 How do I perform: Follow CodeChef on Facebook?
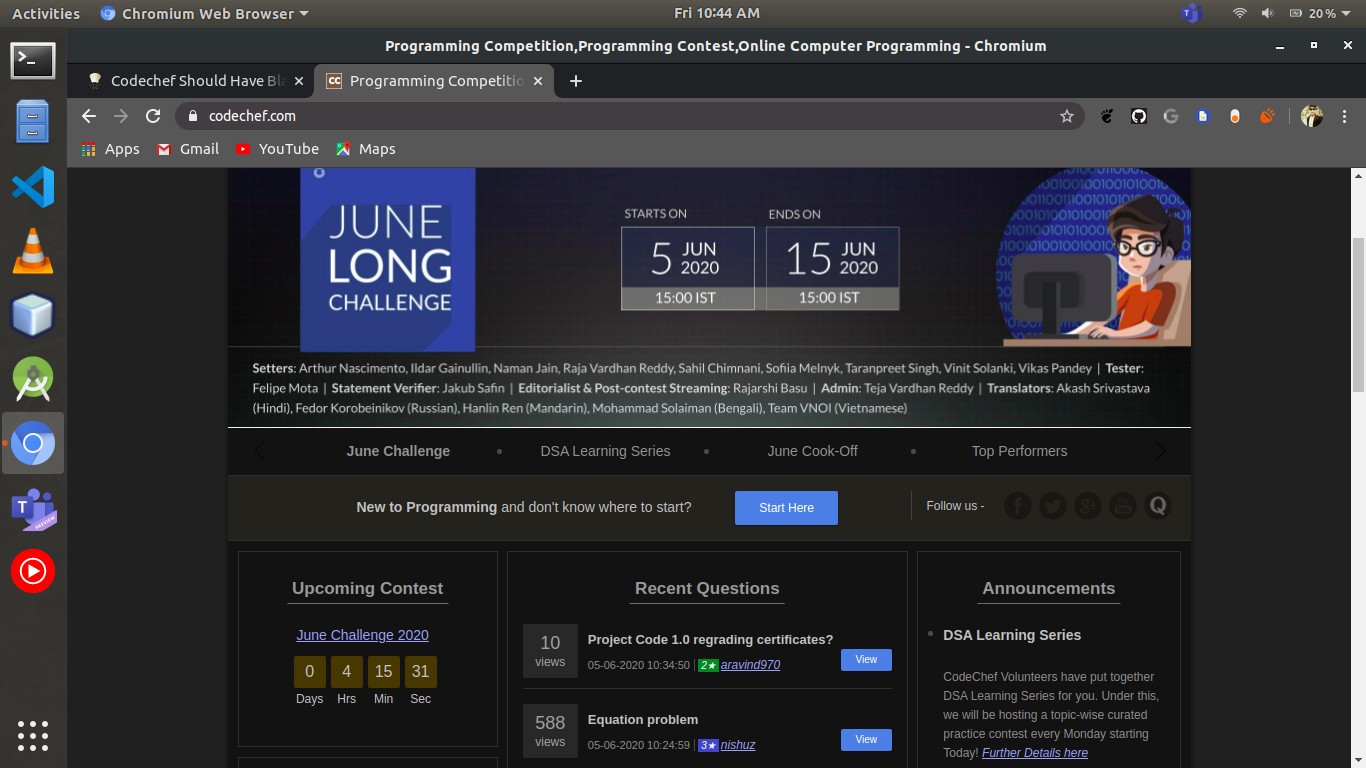click(1017, 506)
